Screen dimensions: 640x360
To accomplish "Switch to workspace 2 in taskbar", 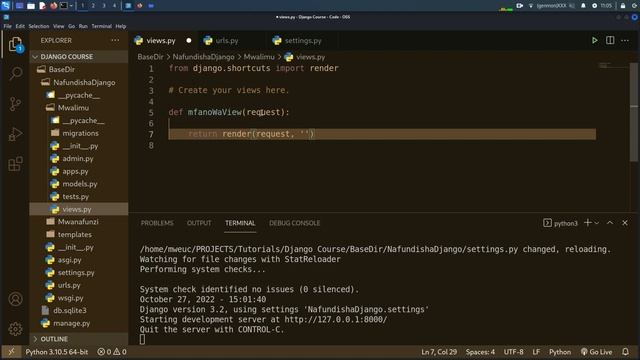I will tap(93, 6).
